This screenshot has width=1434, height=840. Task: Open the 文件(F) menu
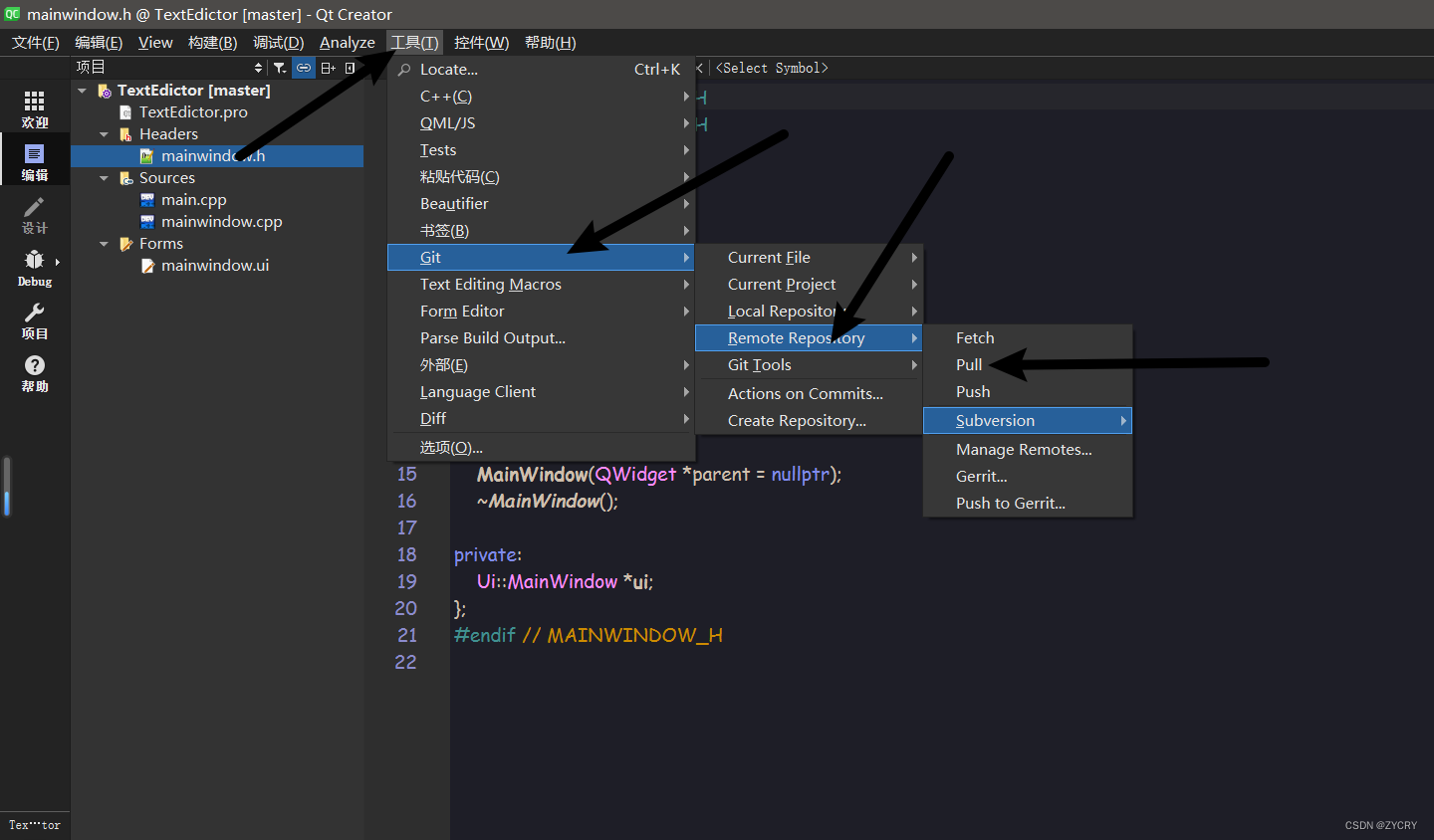36,42
